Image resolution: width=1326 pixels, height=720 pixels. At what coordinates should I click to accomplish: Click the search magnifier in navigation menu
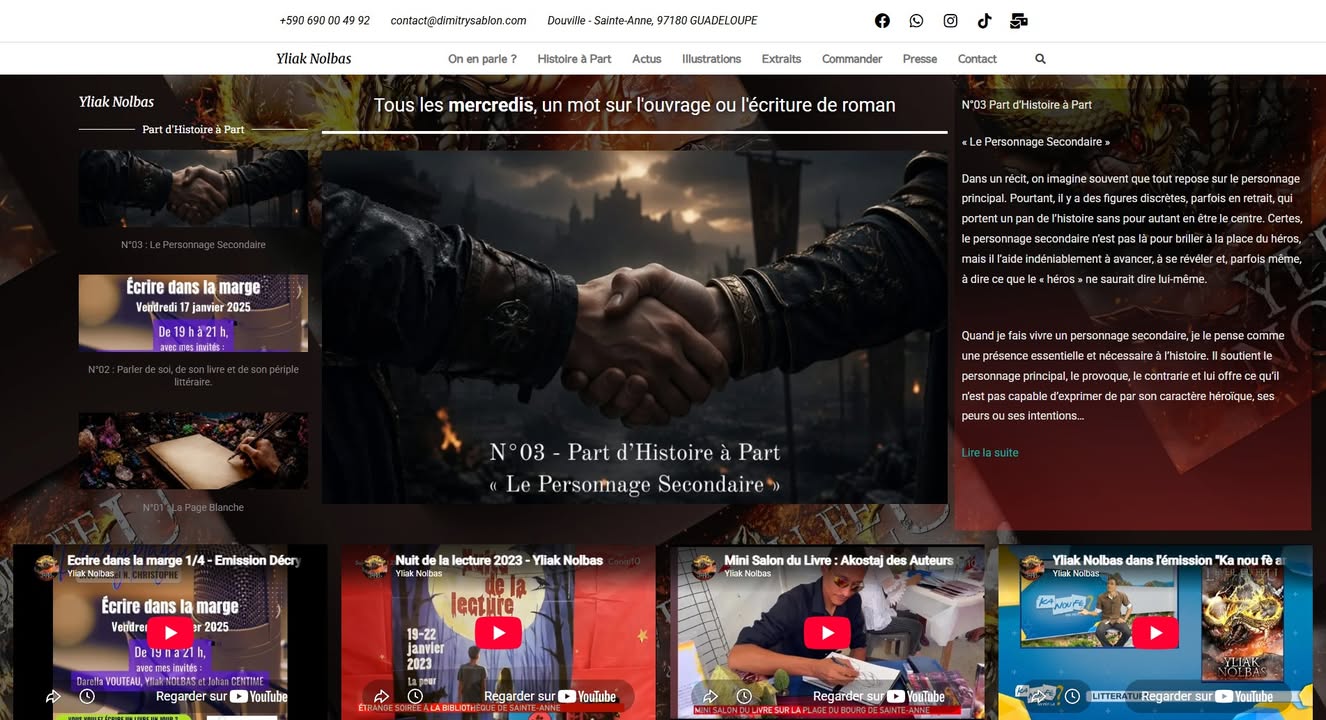tap(1040, 59)
